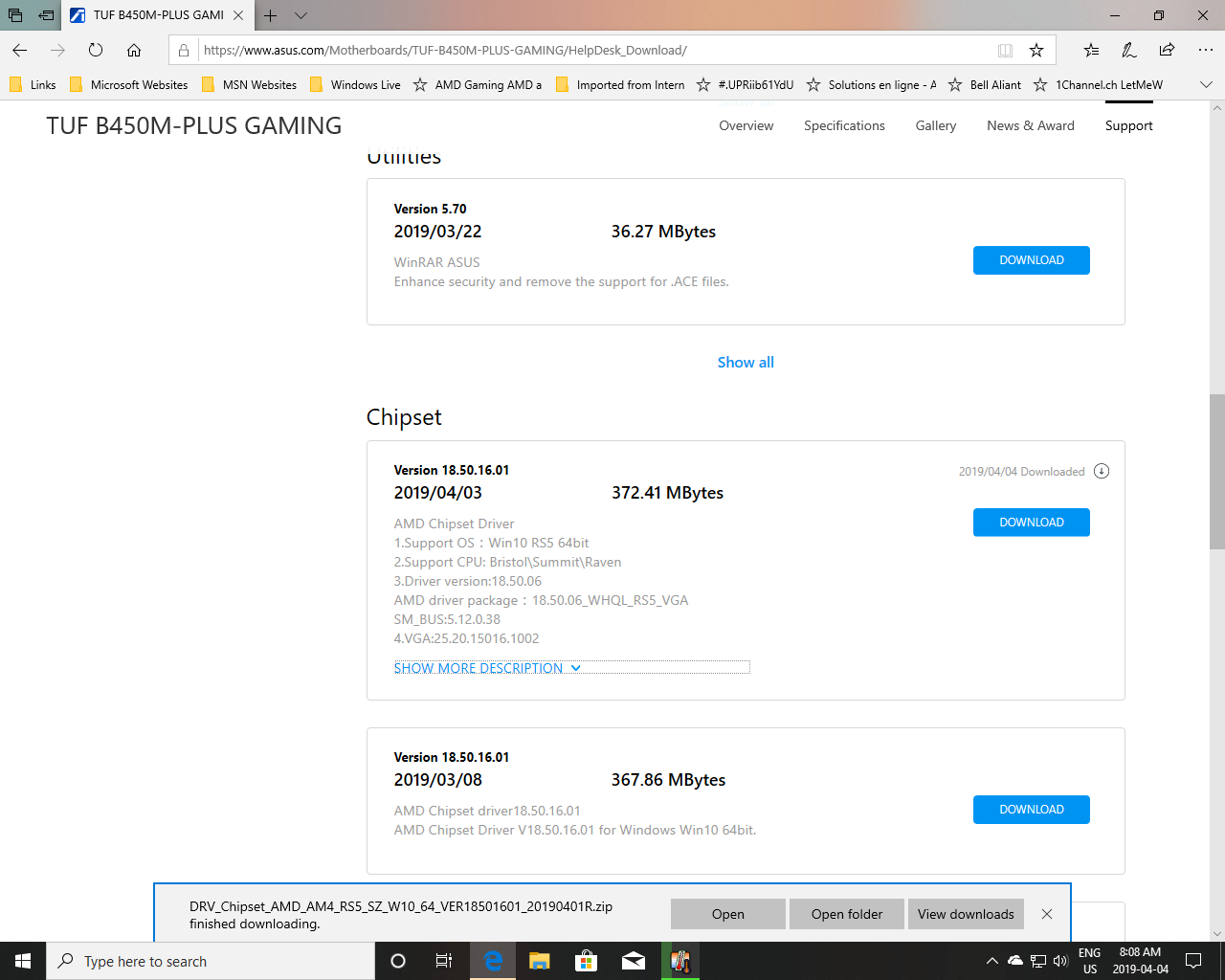The height and width of the screenshot is (980, 1225).
Task: Click the Microsoft Edge taskbar icon
Action: (493, 961)
